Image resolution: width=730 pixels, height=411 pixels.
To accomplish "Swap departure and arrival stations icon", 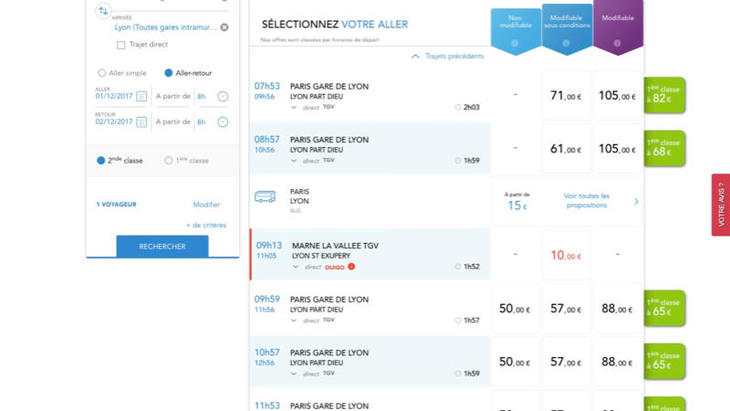I will click(103, 11).
